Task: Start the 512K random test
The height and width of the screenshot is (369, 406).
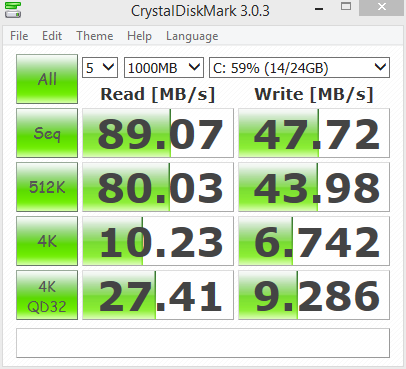Action: (x=47, y=187)
